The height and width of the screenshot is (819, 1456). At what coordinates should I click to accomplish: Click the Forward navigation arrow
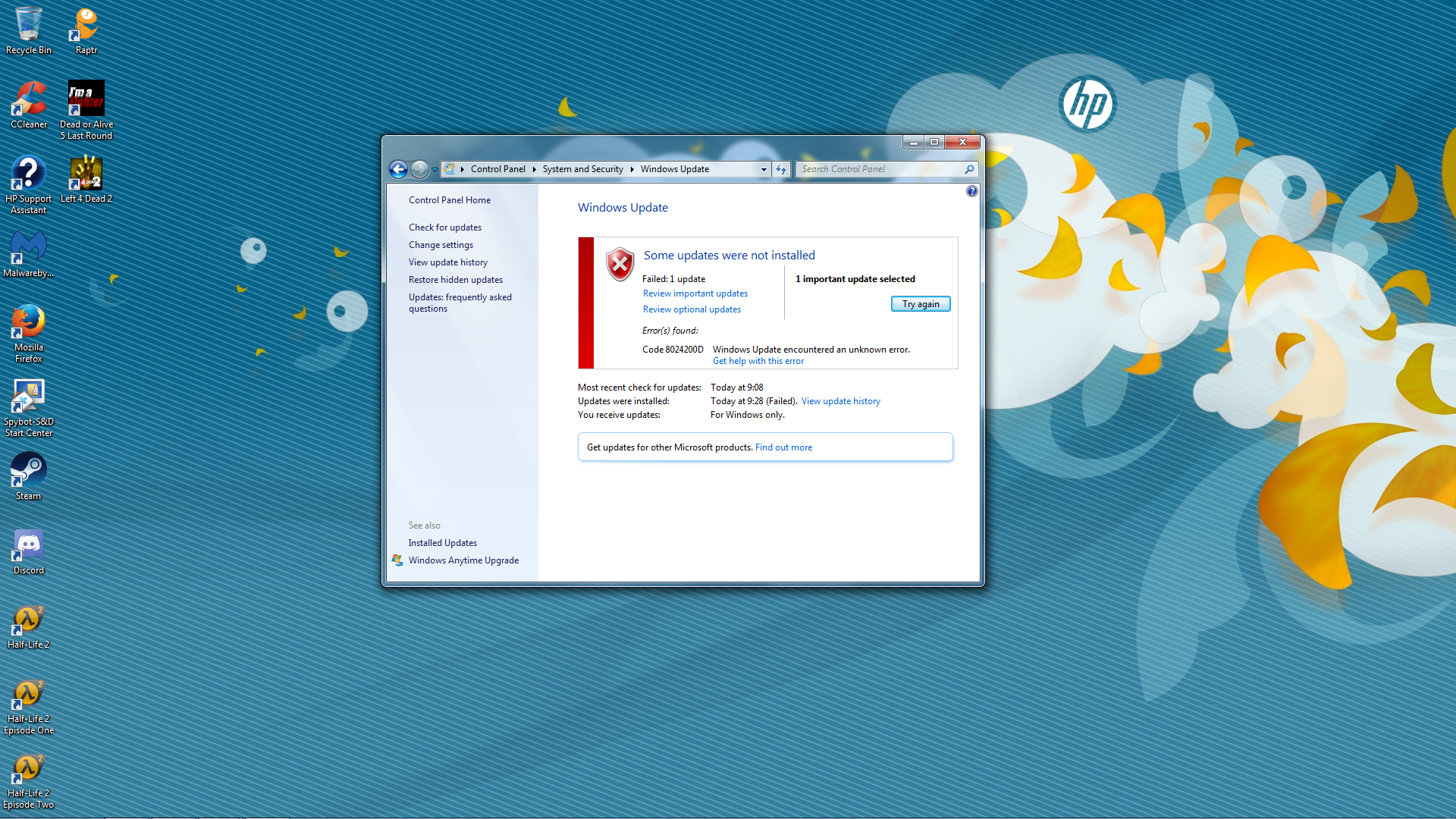coord(419,169)
